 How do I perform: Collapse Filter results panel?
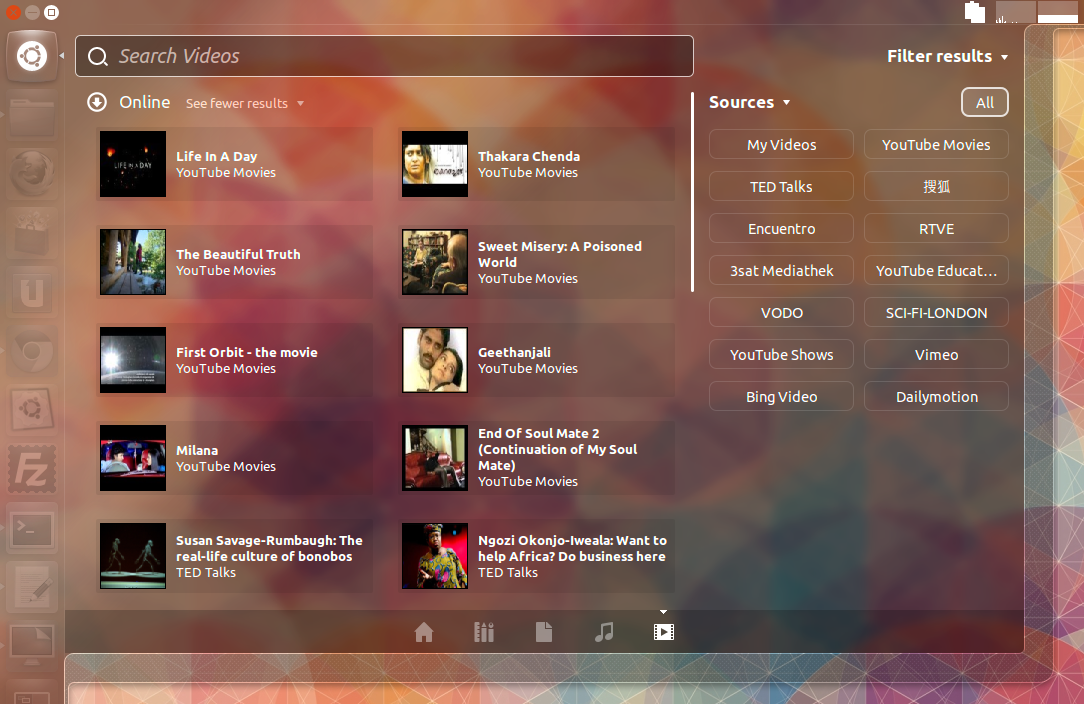point(947,56)
